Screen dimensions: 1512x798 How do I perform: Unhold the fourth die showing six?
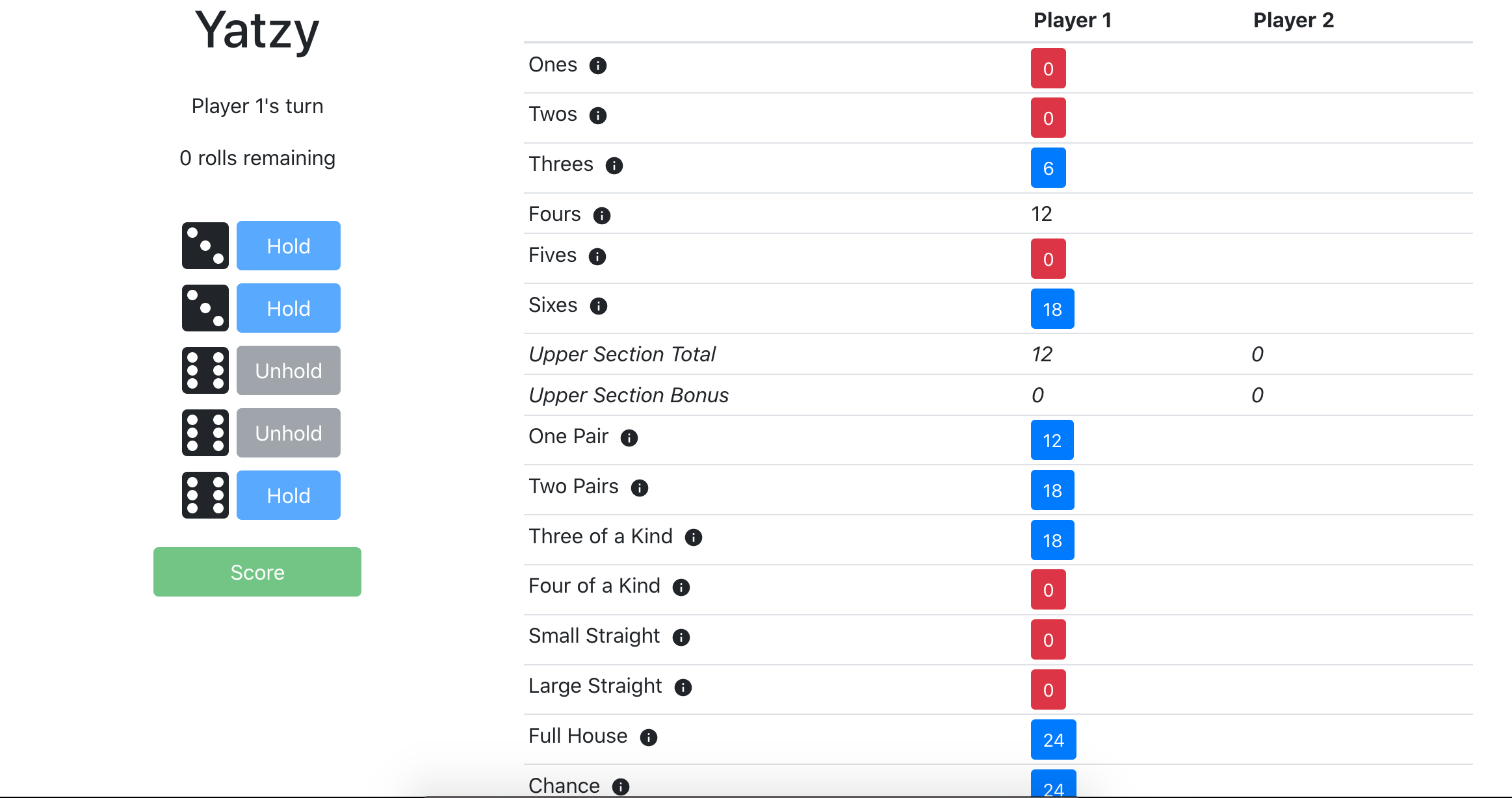click(289, 433)
